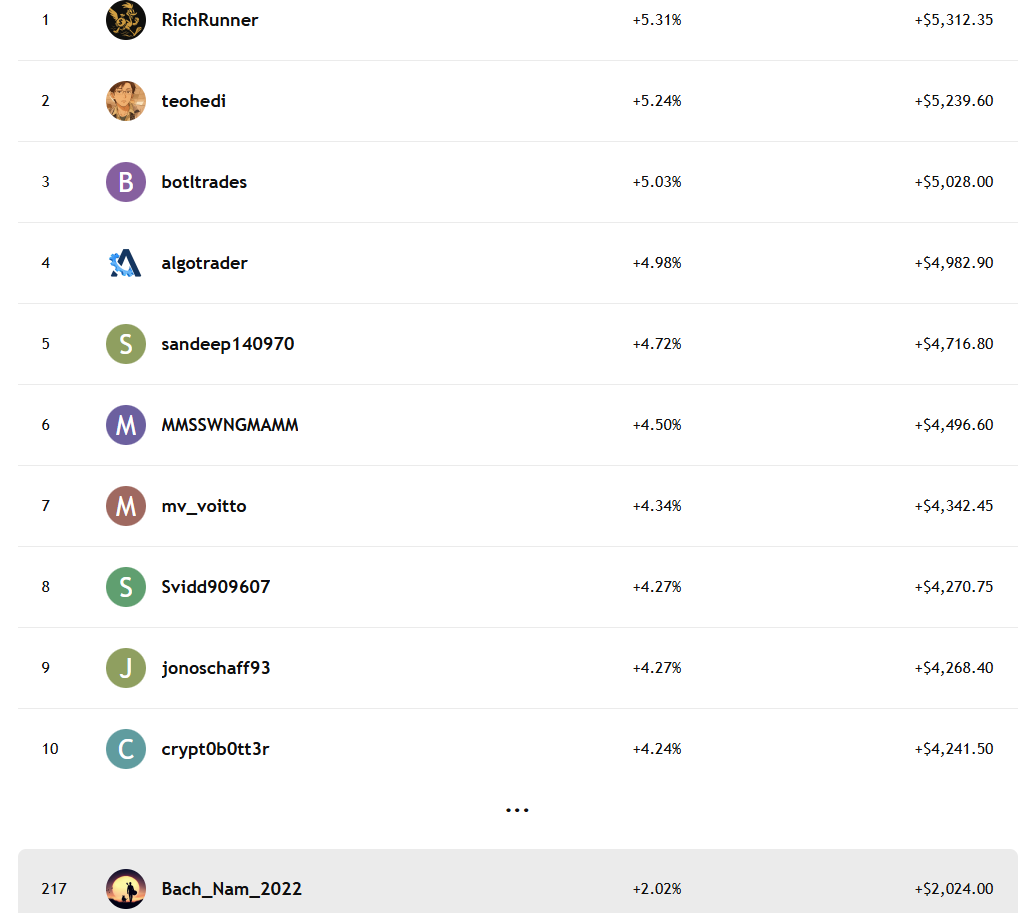
Task: Open jonoschaff93 profile name
Action: 216,668
